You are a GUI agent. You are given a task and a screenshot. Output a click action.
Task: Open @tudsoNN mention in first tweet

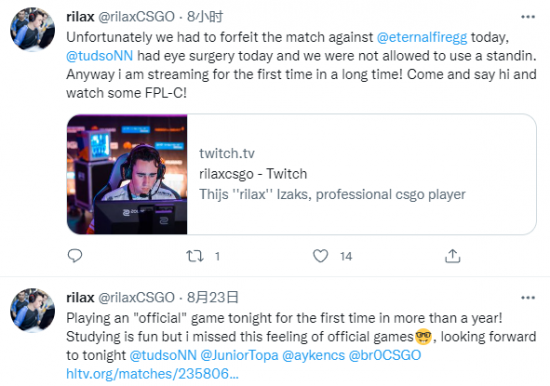pyautogui.click(x=100, y=56)
